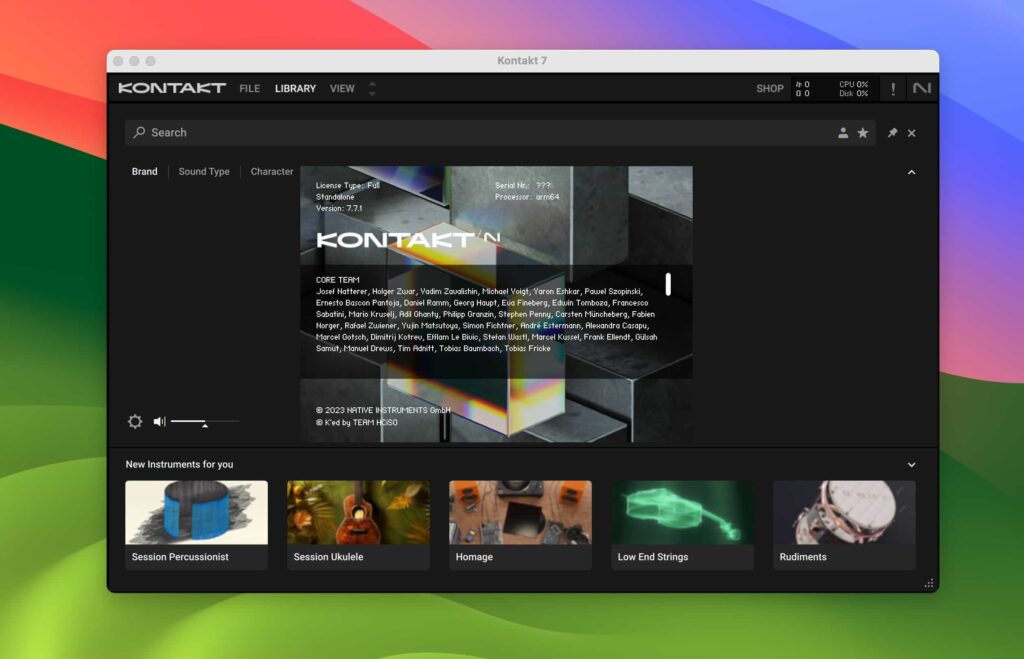Open the LIBRARY menu
Viewport: 1024px width, 659px height.
pos(295,88)
